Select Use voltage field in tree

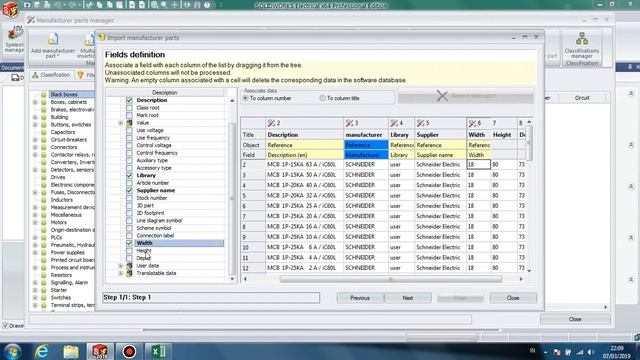150,130
